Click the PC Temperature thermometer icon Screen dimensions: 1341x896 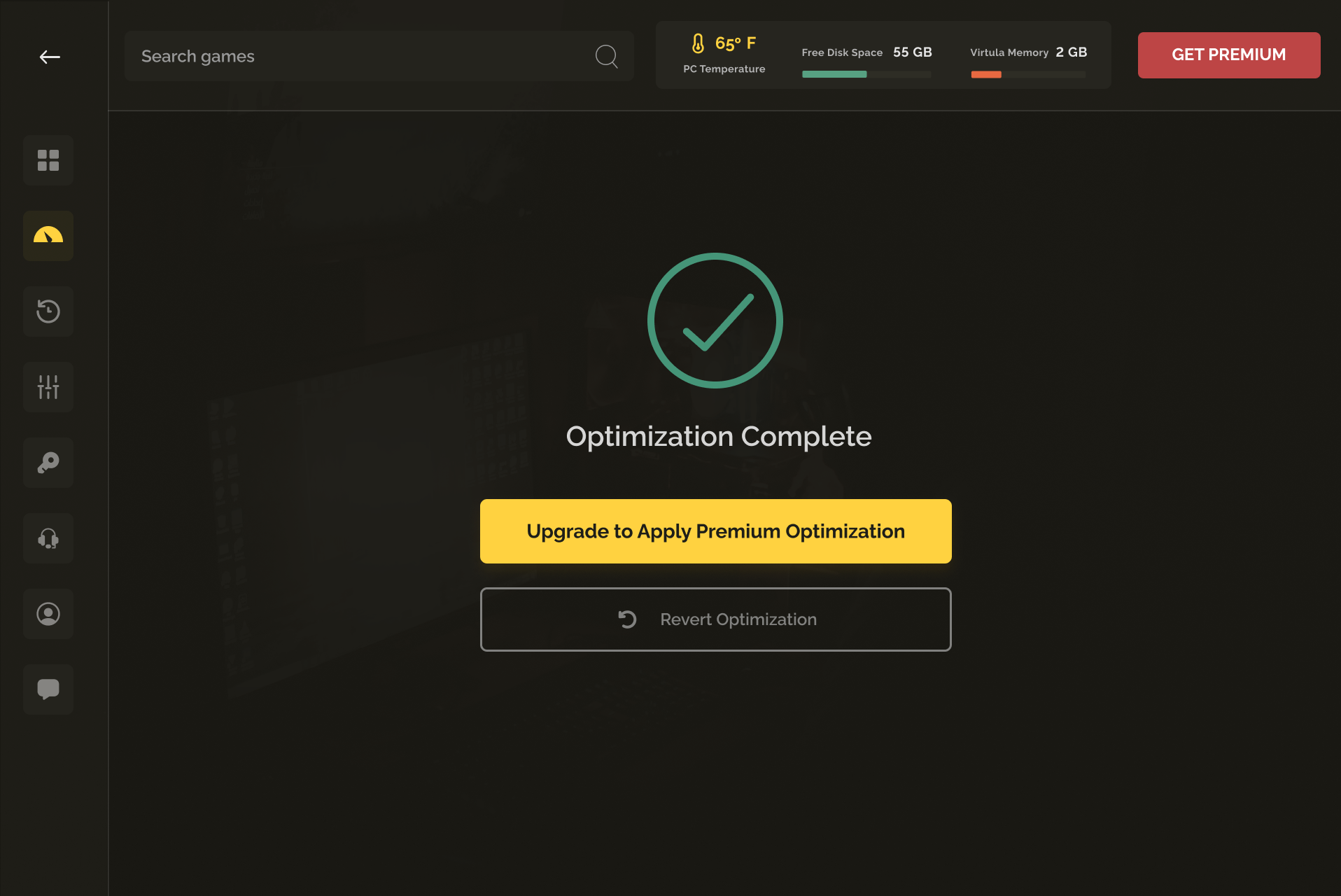[x=698, y=45]
